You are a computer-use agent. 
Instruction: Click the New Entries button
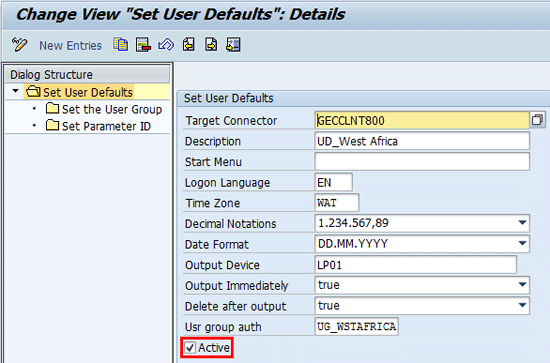click(70, 45)
